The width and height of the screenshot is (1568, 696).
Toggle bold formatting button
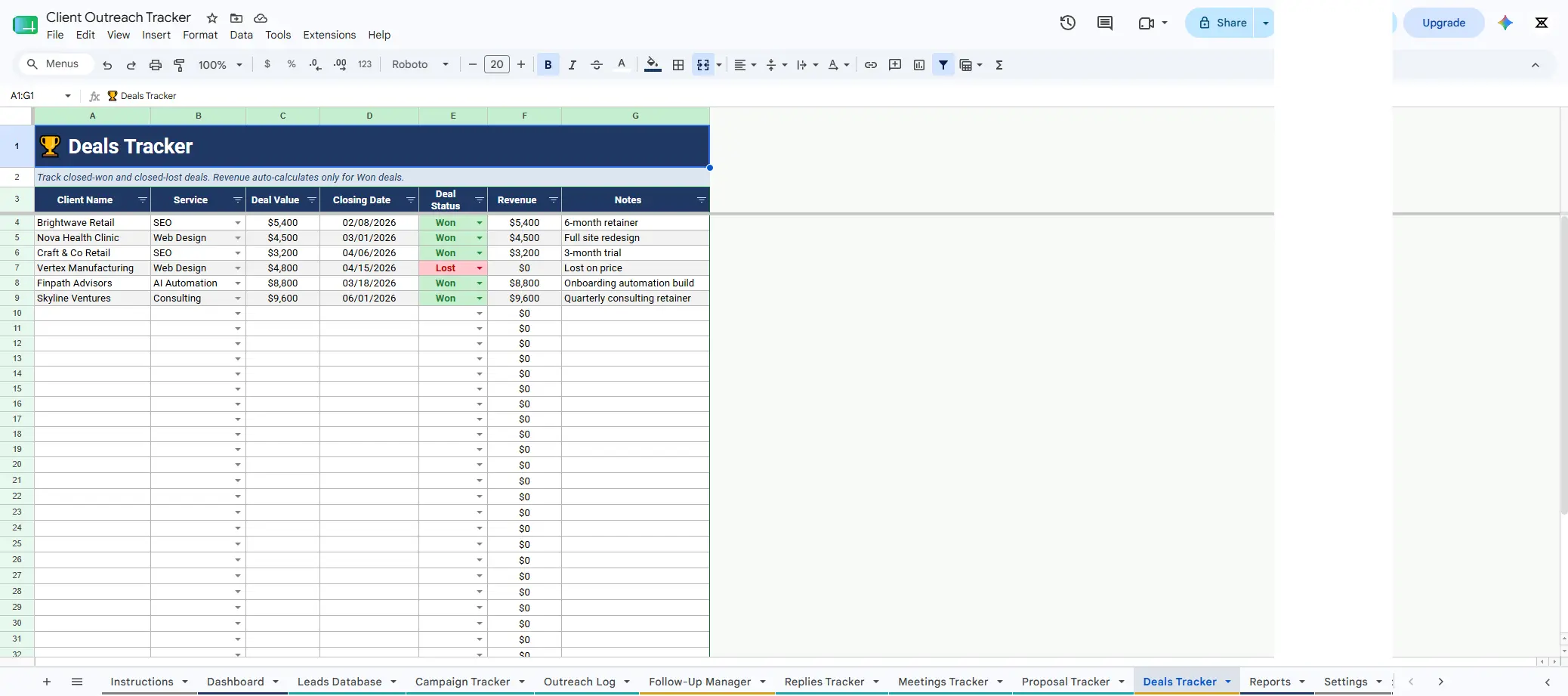pos(548,65)
